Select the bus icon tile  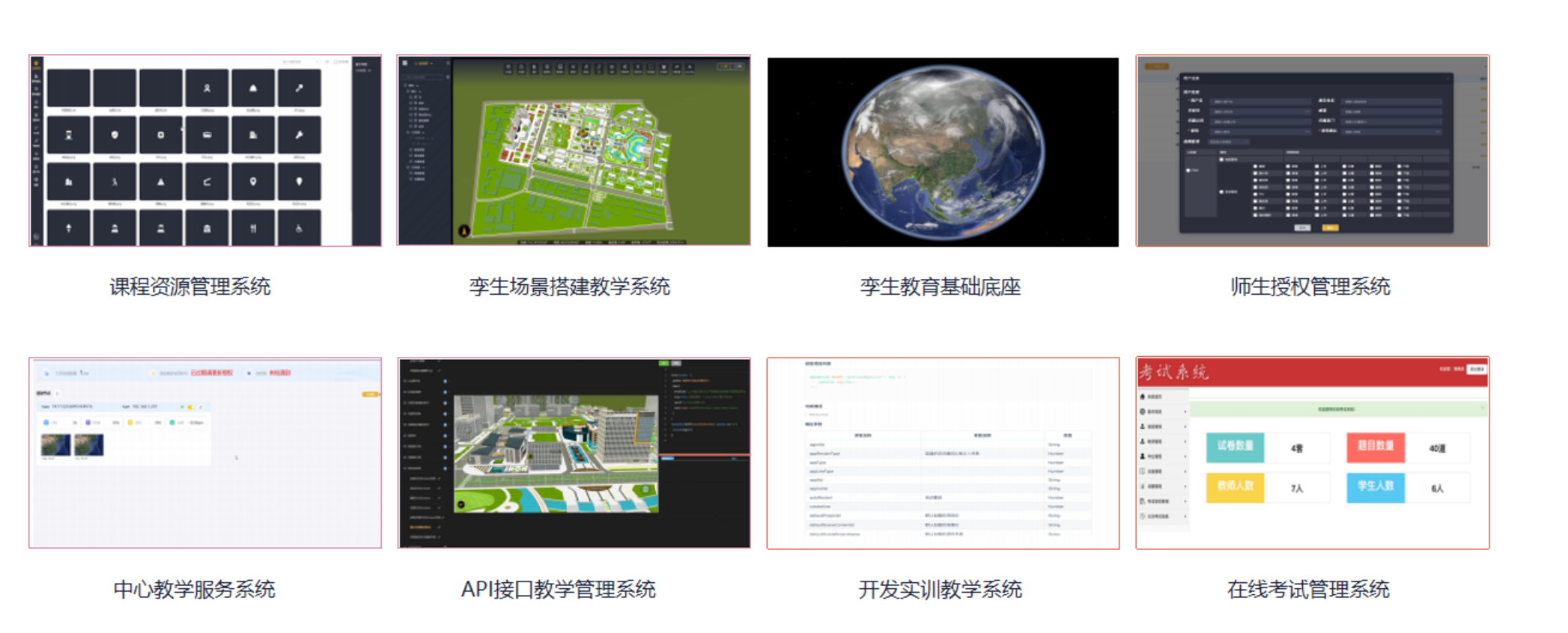207,135
